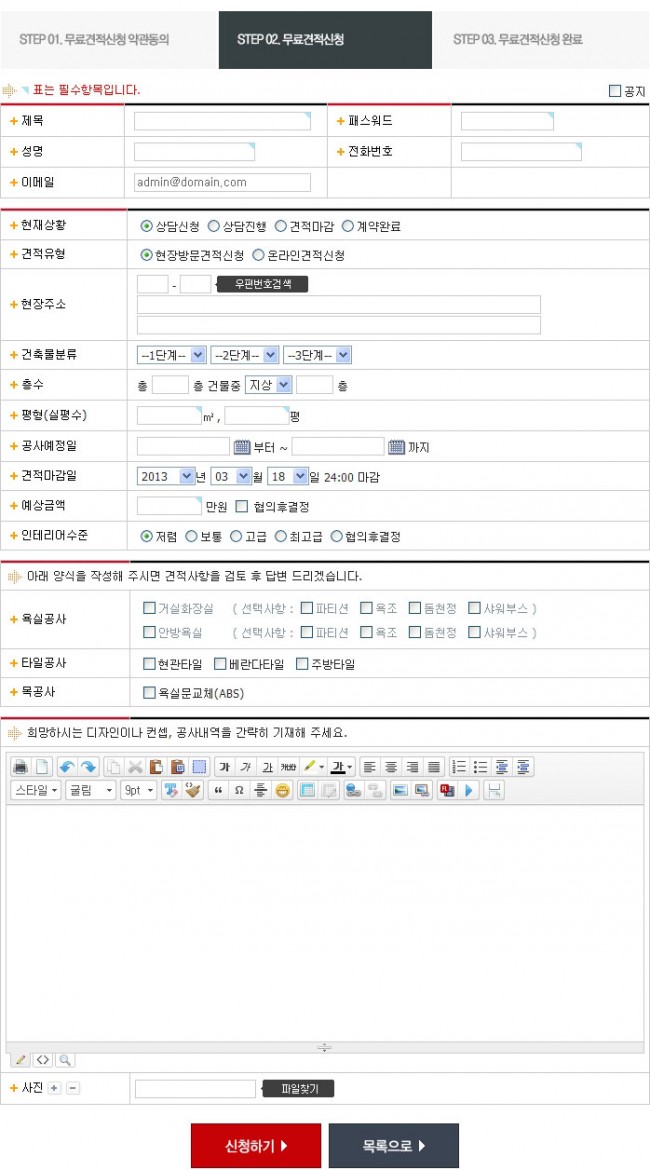Align text left in editor
The width and height of the screenshot is (650, 1170).
pos(369,766)
